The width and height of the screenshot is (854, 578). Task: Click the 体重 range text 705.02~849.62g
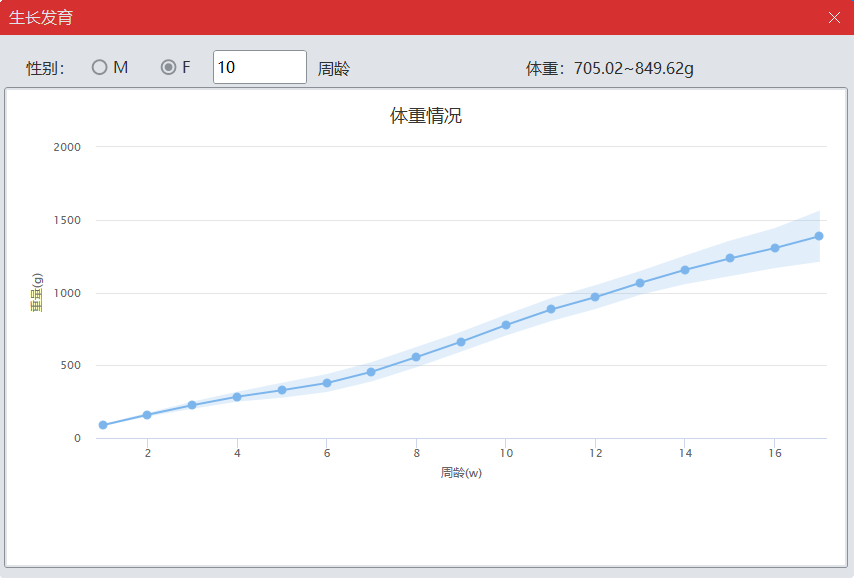(610, 68)
